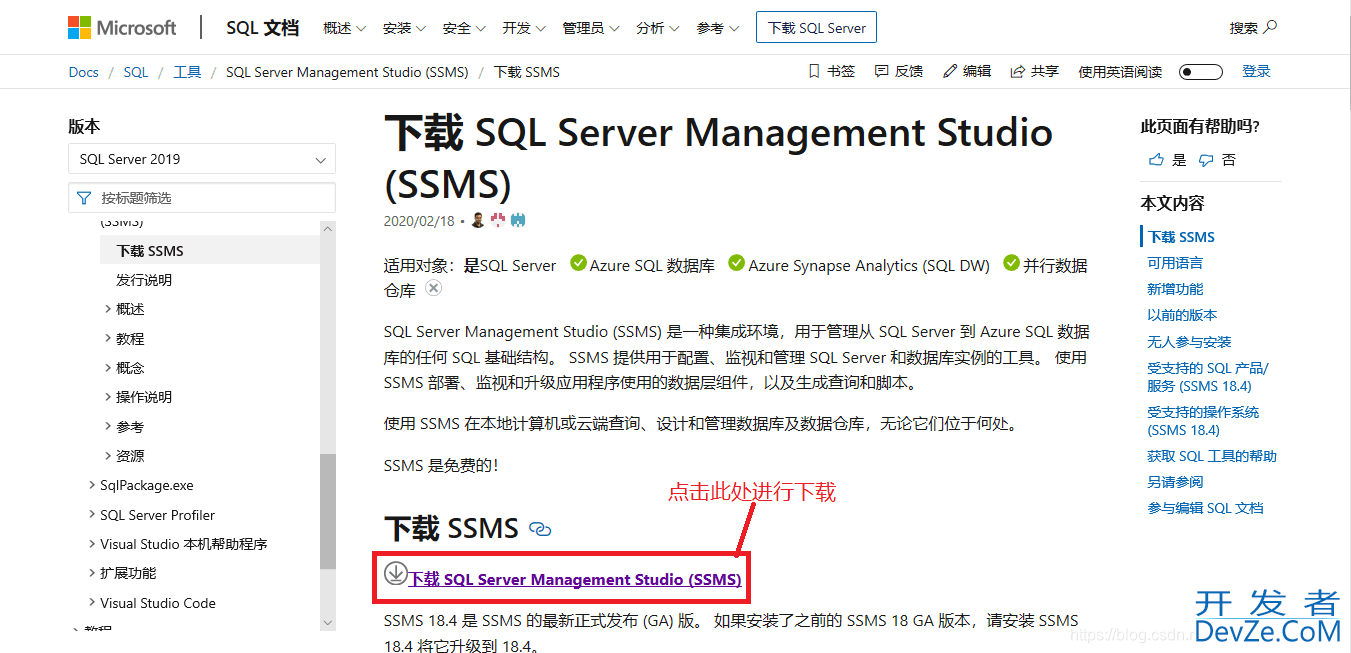The image size is (1351, 653).
Task: Expand the 参考 tree node in sidebar
Action: coord(108,426)
